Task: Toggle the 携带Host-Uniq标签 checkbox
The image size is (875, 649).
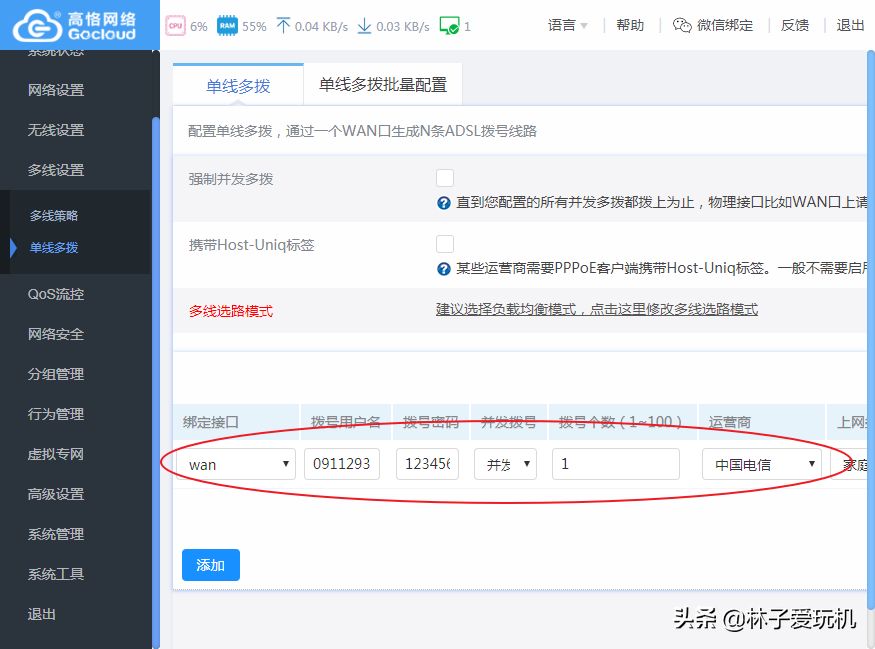Action: 445,244
